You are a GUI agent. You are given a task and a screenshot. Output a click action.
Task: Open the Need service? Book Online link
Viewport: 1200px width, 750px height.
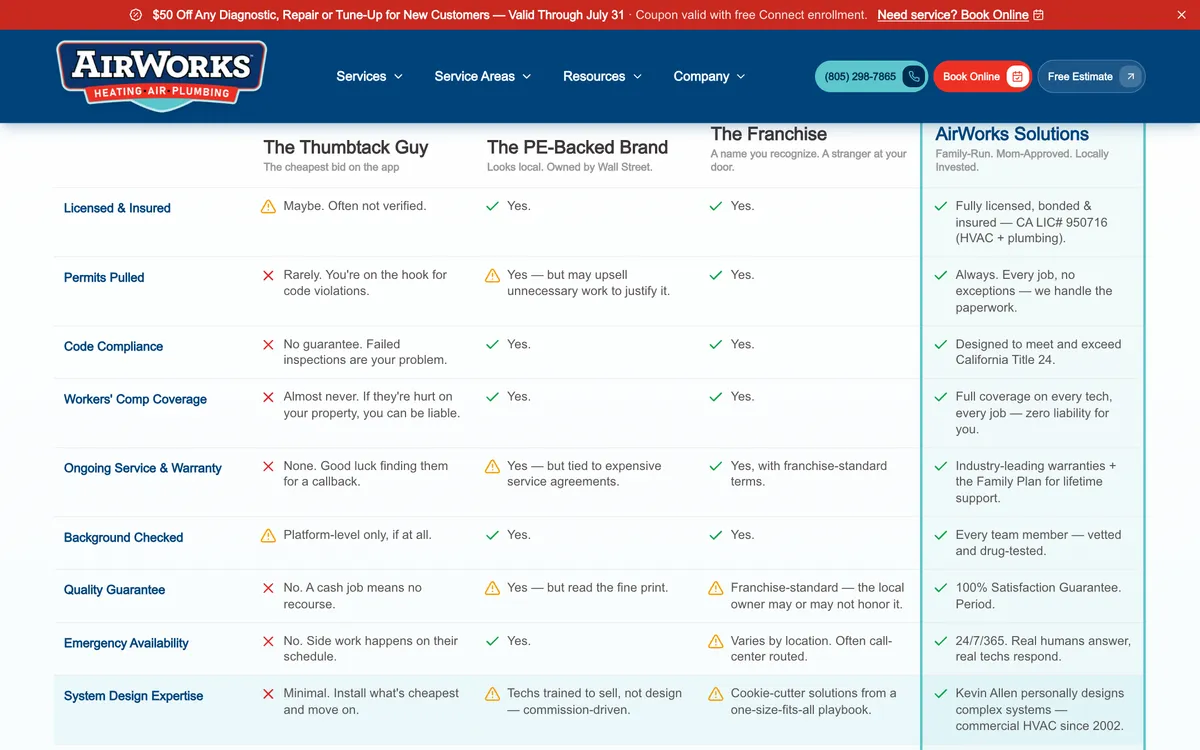[953, 15]
